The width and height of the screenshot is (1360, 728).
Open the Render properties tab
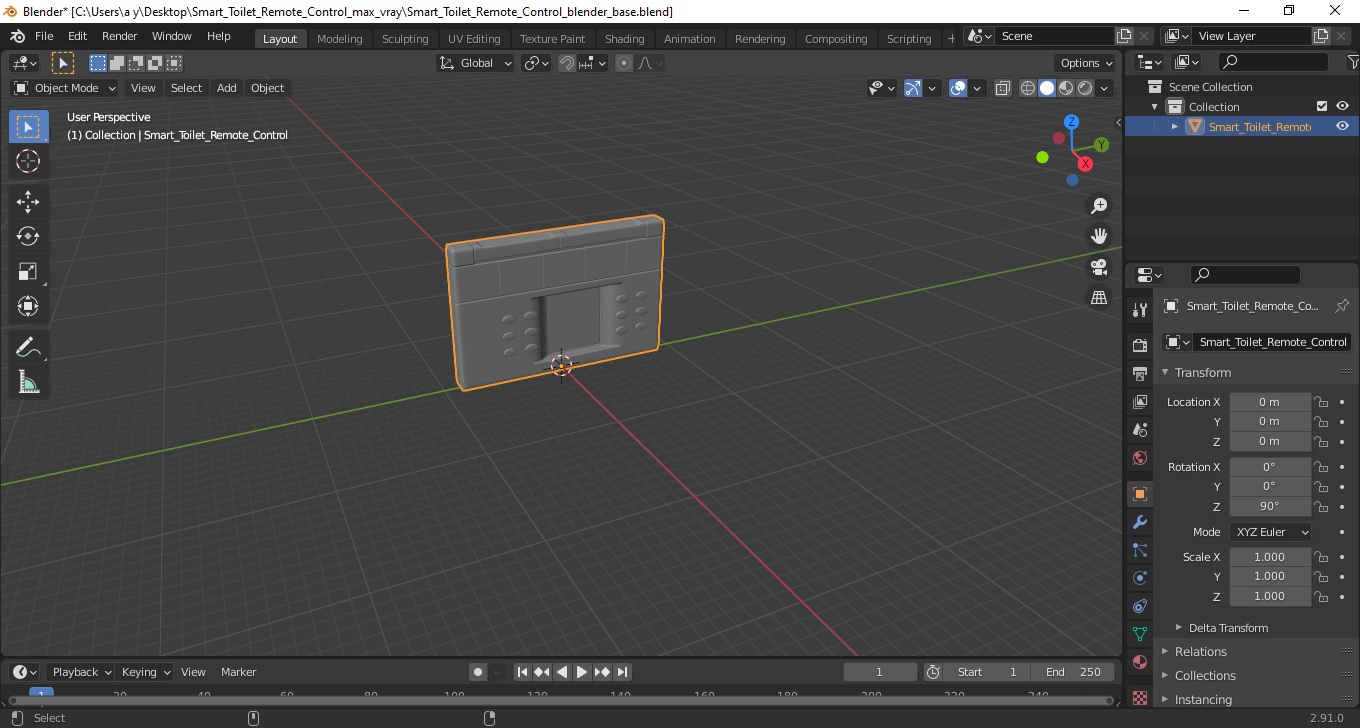point(1139,345)
